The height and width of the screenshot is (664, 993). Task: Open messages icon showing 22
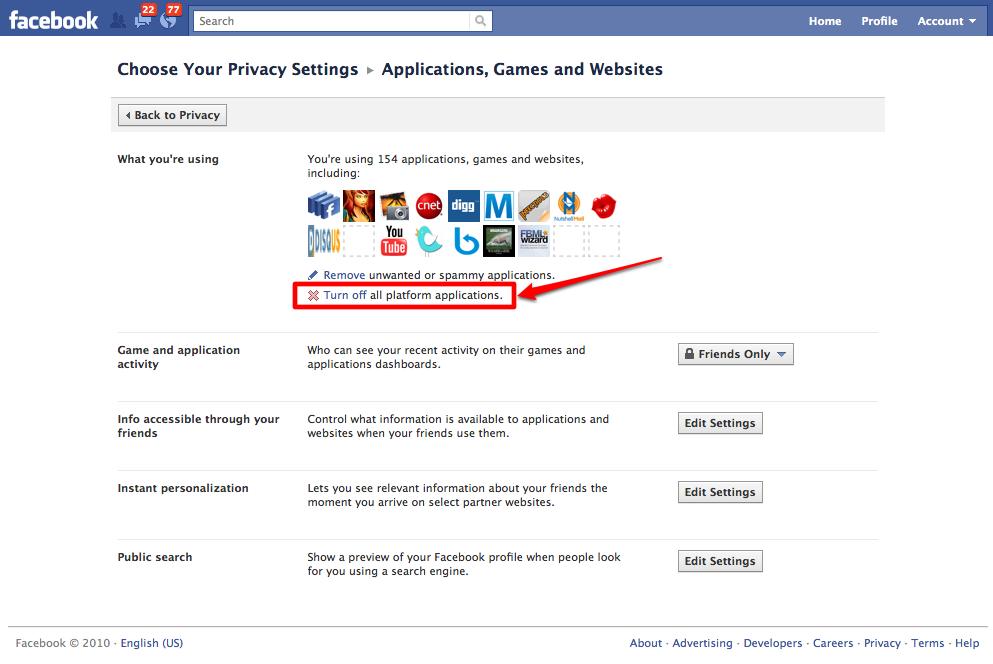143,20
